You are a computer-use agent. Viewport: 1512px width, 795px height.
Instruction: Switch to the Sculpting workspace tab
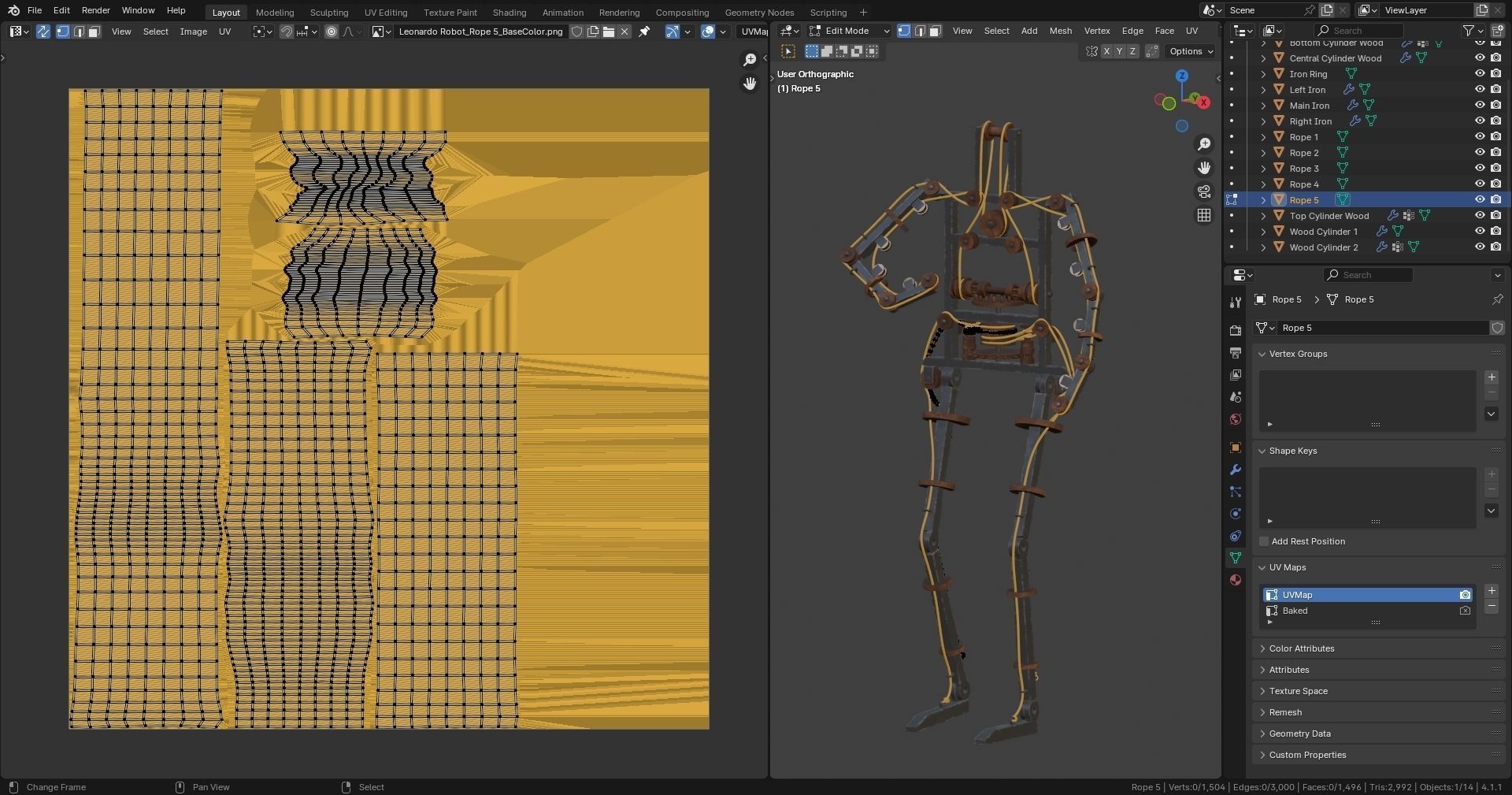(329, 13)
